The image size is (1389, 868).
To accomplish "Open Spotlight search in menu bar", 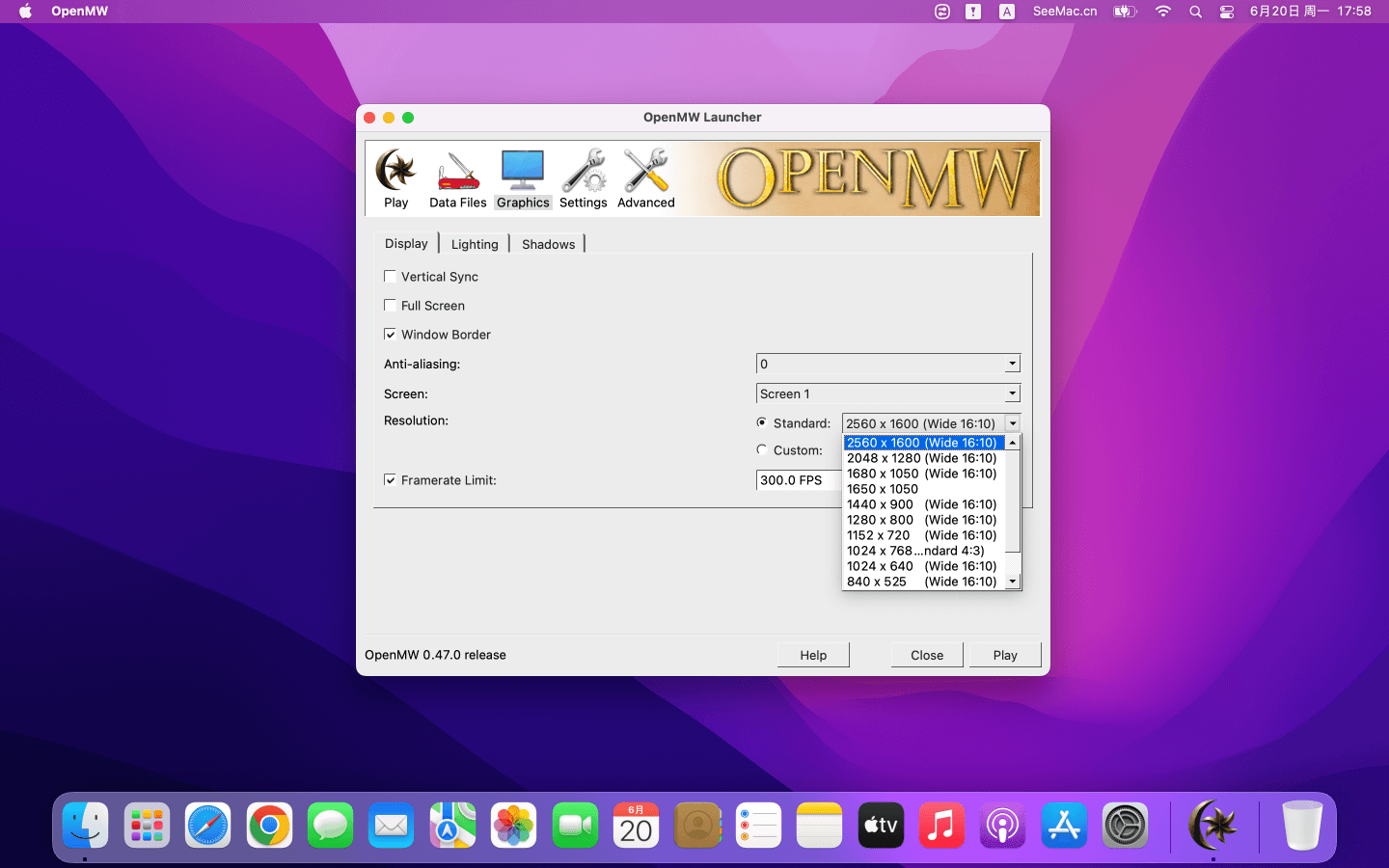I will click(1196, 12).
